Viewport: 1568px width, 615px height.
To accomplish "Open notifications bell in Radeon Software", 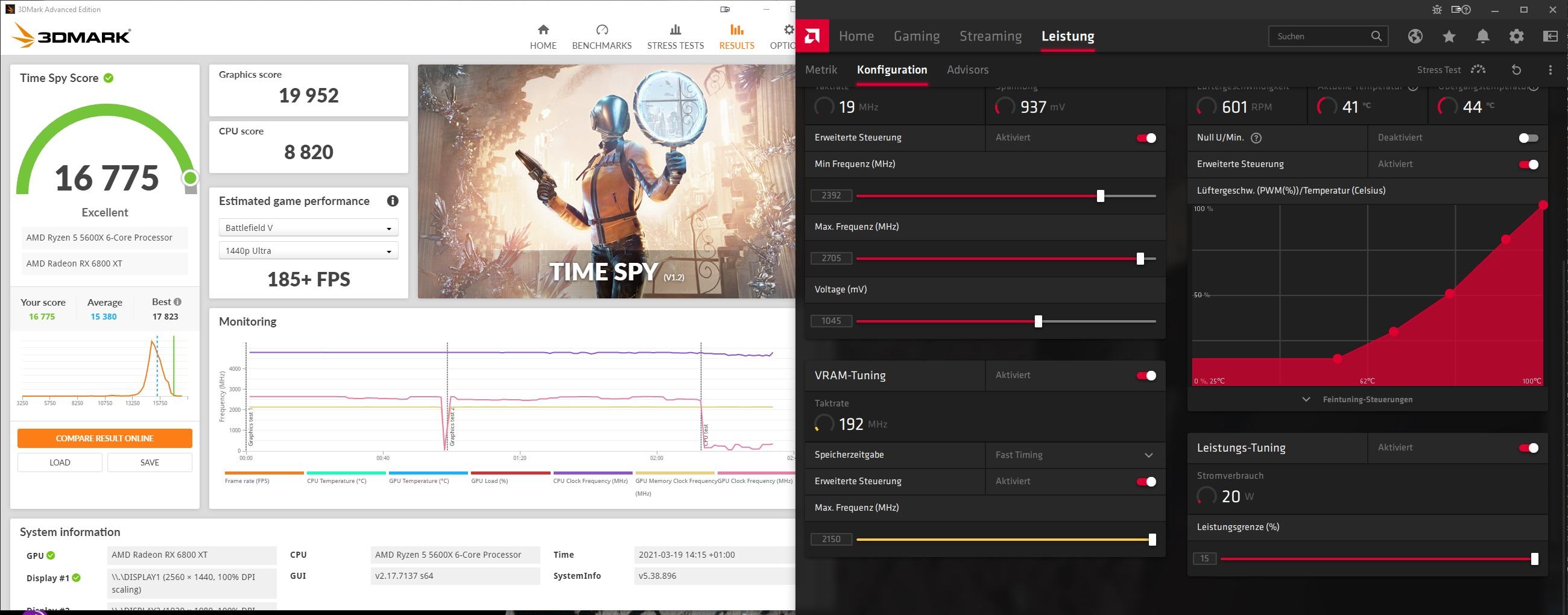I will pyautogui.click(x=1483, y=37).
